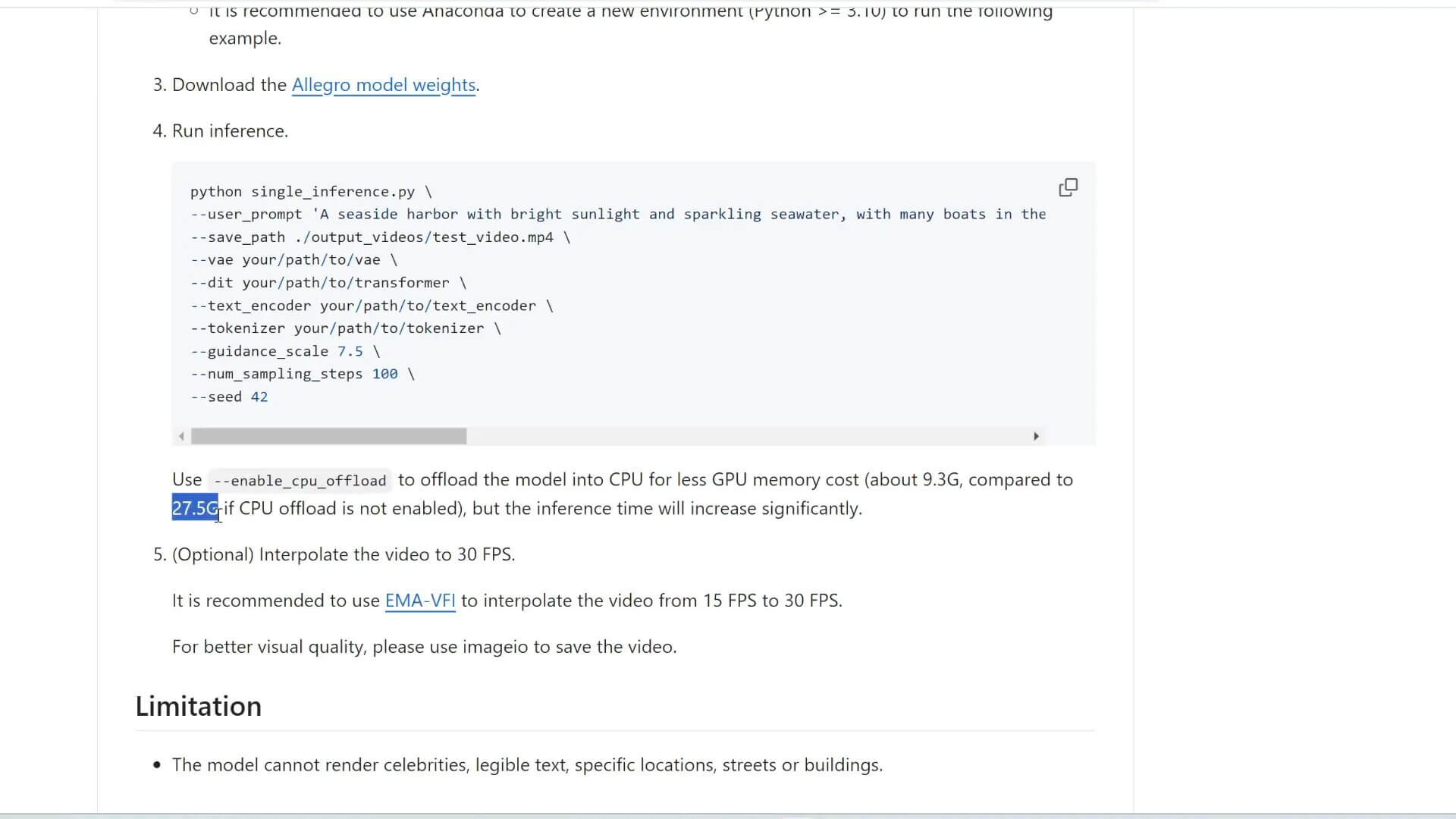Image resolution: width=1456 pixels, height=819 pixels.
Task: Click the guidance_scale value 7.5
Action: pos(350,351)
